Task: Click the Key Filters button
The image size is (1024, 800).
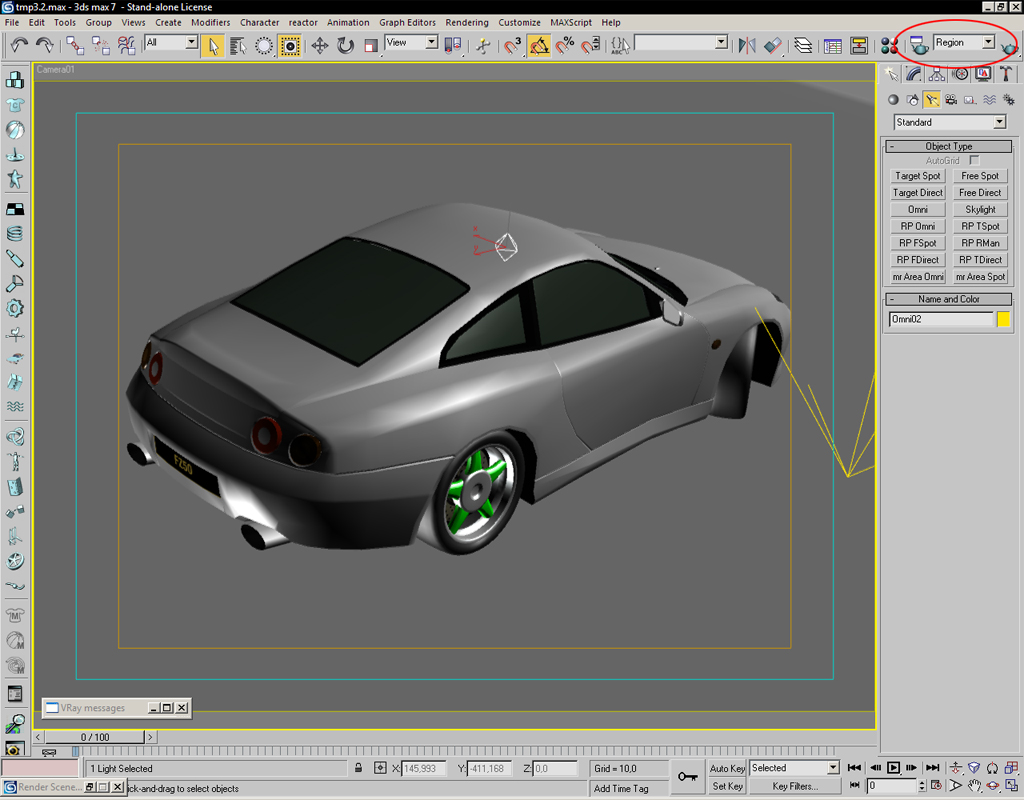Action: (795, 786)
